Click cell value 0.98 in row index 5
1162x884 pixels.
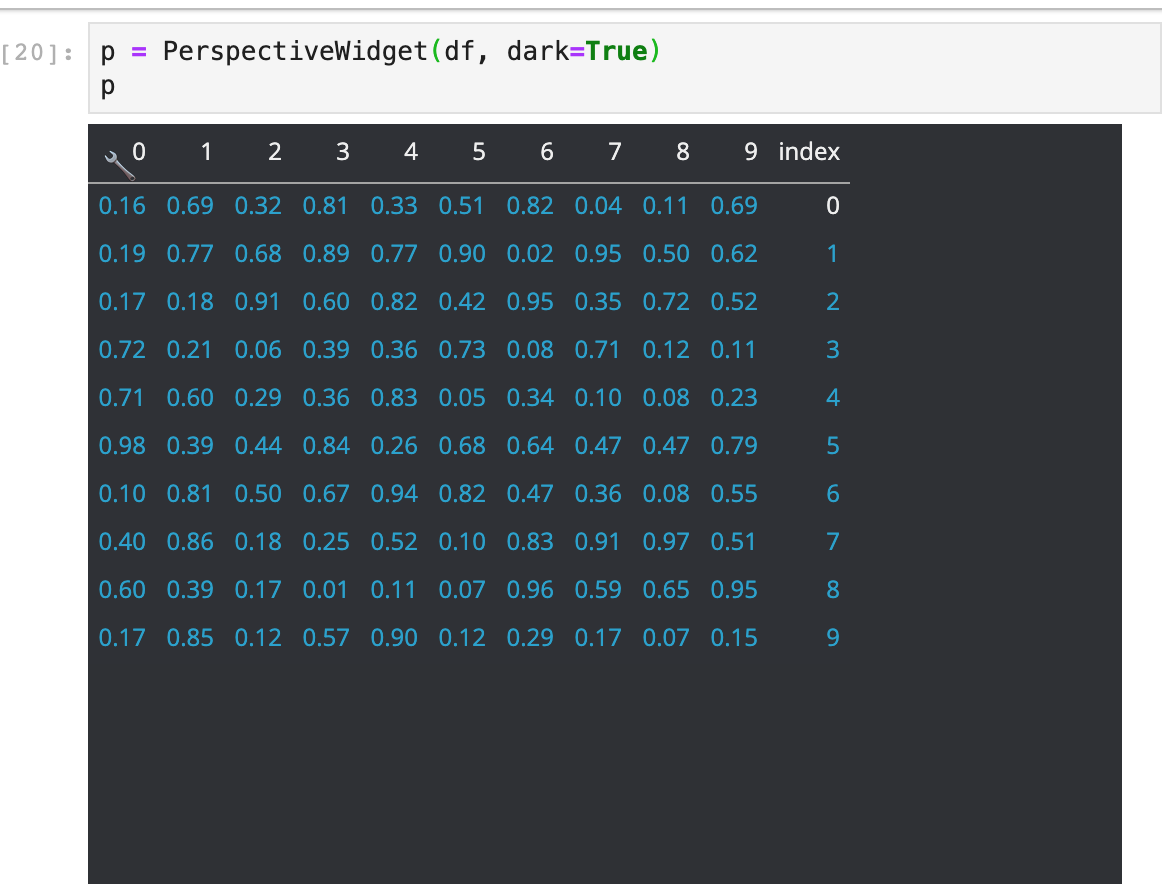click(x=122, y=445)
